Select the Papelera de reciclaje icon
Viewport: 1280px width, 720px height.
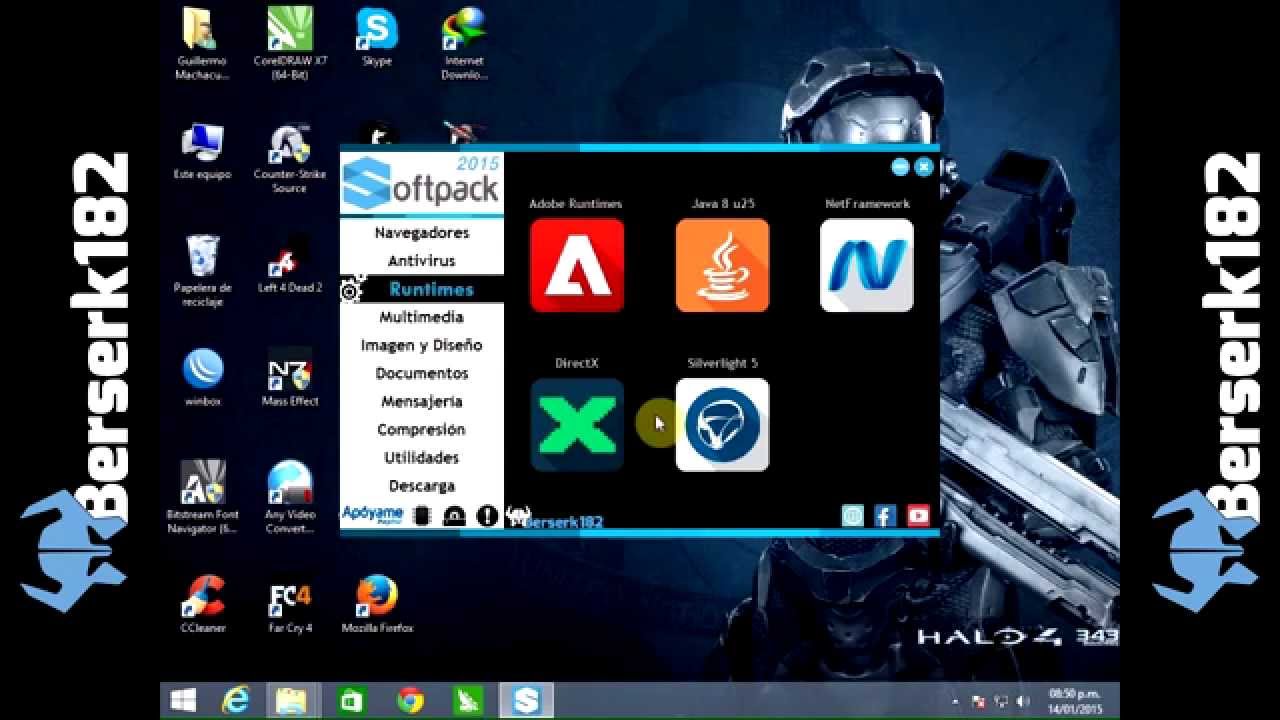point(202,271)
